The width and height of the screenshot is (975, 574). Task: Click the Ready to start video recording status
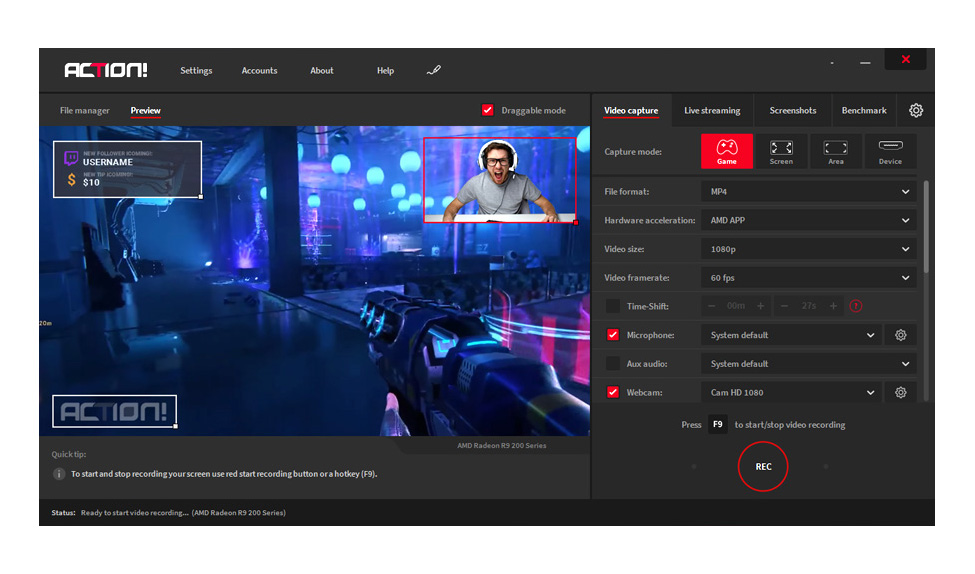pyautogui.click(x=183, y=512)
